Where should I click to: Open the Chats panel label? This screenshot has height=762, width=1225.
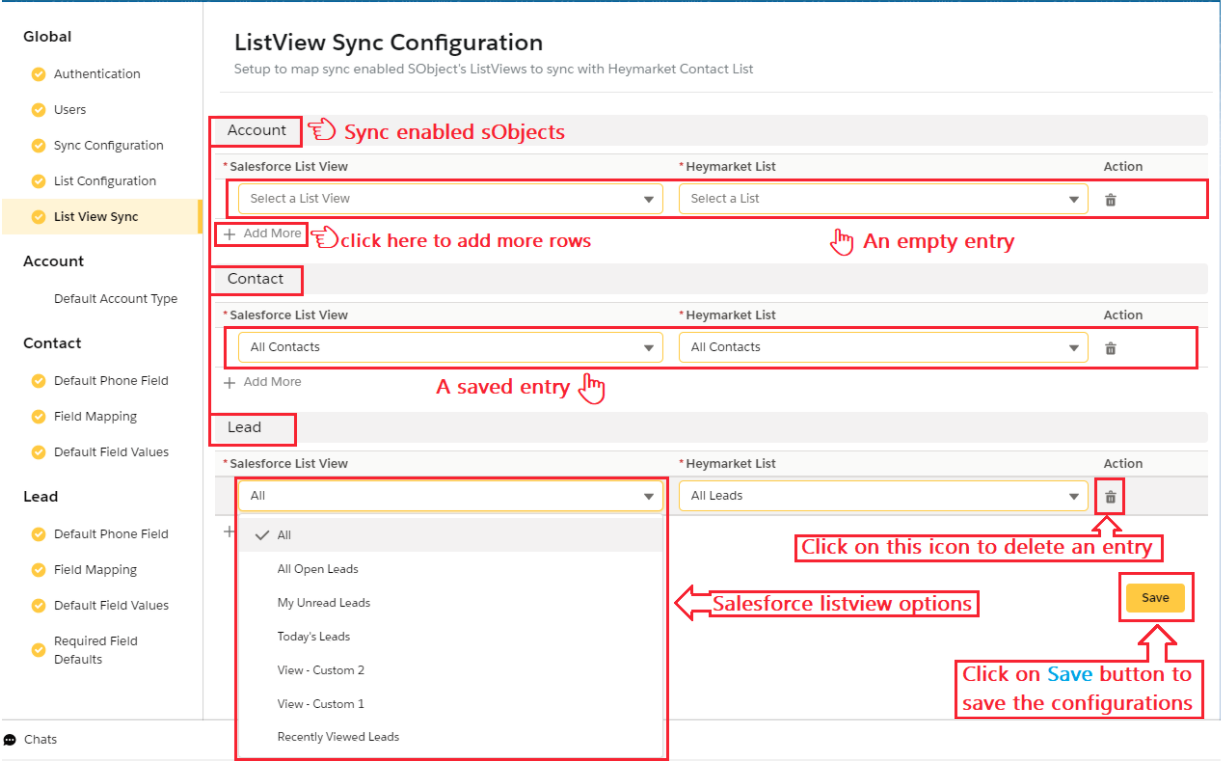[40, 740]
